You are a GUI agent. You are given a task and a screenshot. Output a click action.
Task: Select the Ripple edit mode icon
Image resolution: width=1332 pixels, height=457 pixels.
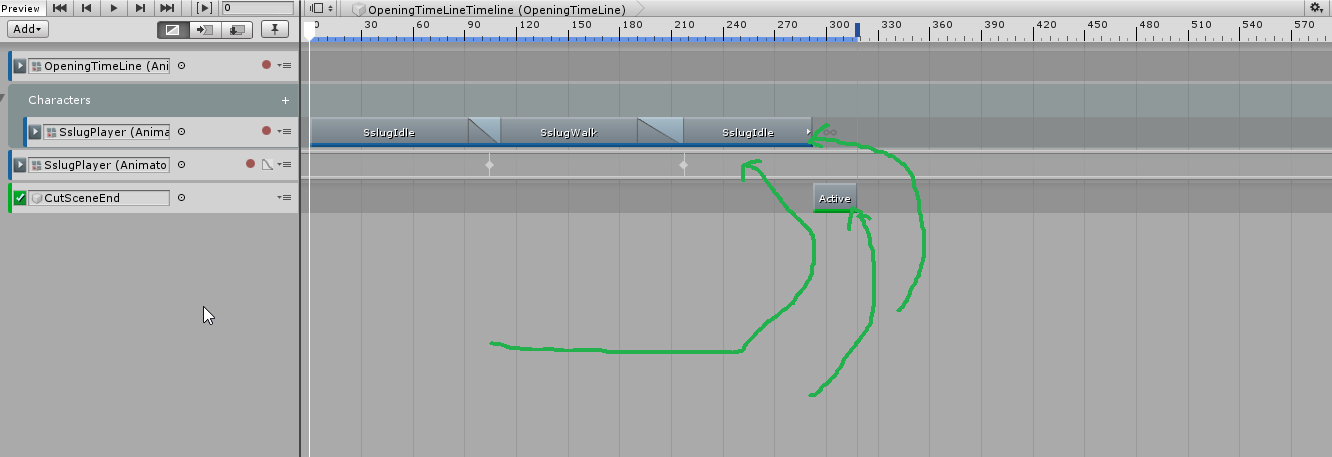205,30
